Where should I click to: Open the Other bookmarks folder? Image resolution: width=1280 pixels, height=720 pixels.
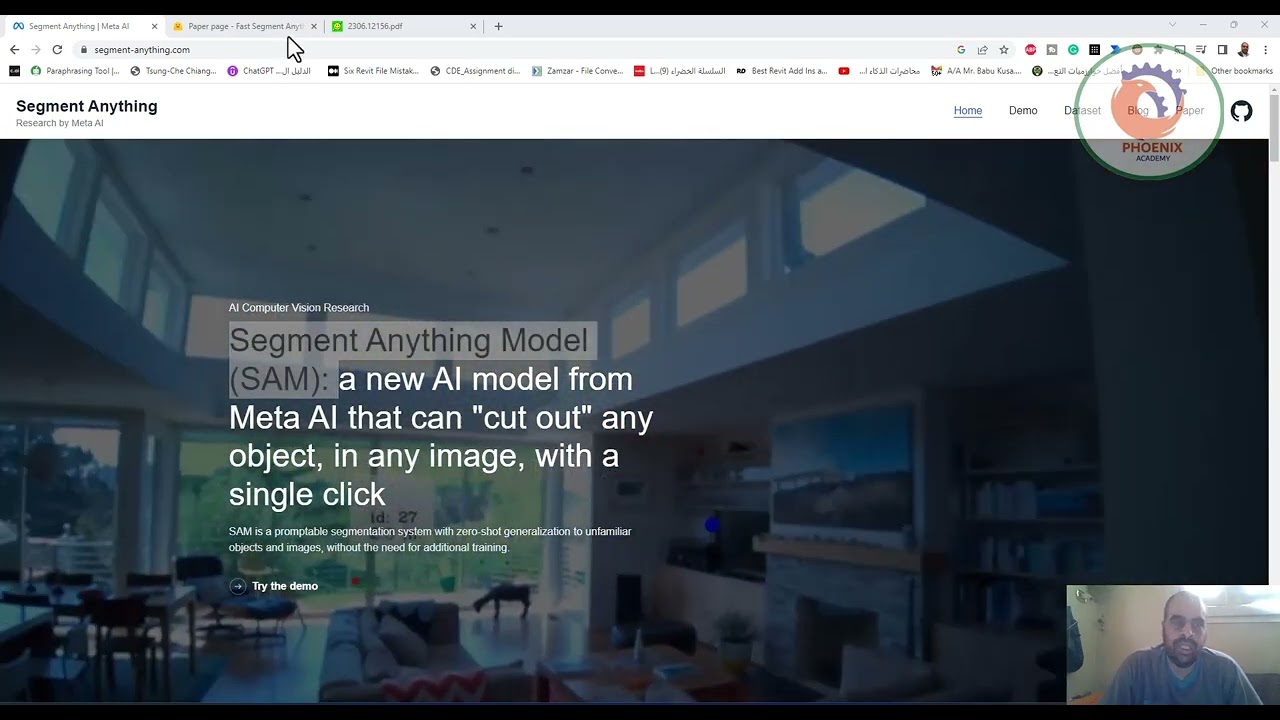1235,71
